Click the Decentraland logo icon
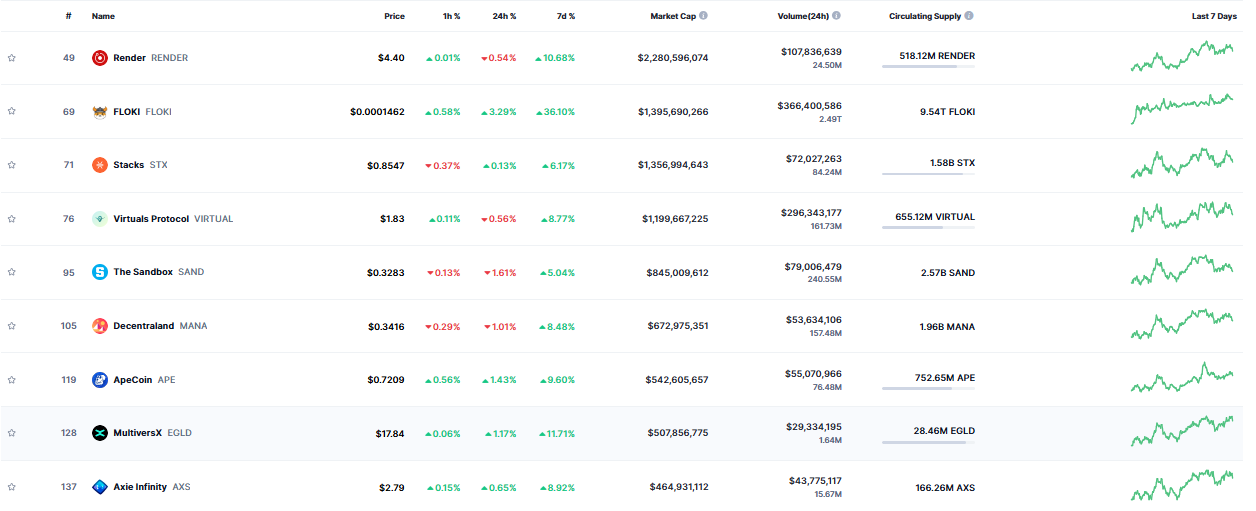Screen dimensions: 1256x511 click(x=100, y=326)
